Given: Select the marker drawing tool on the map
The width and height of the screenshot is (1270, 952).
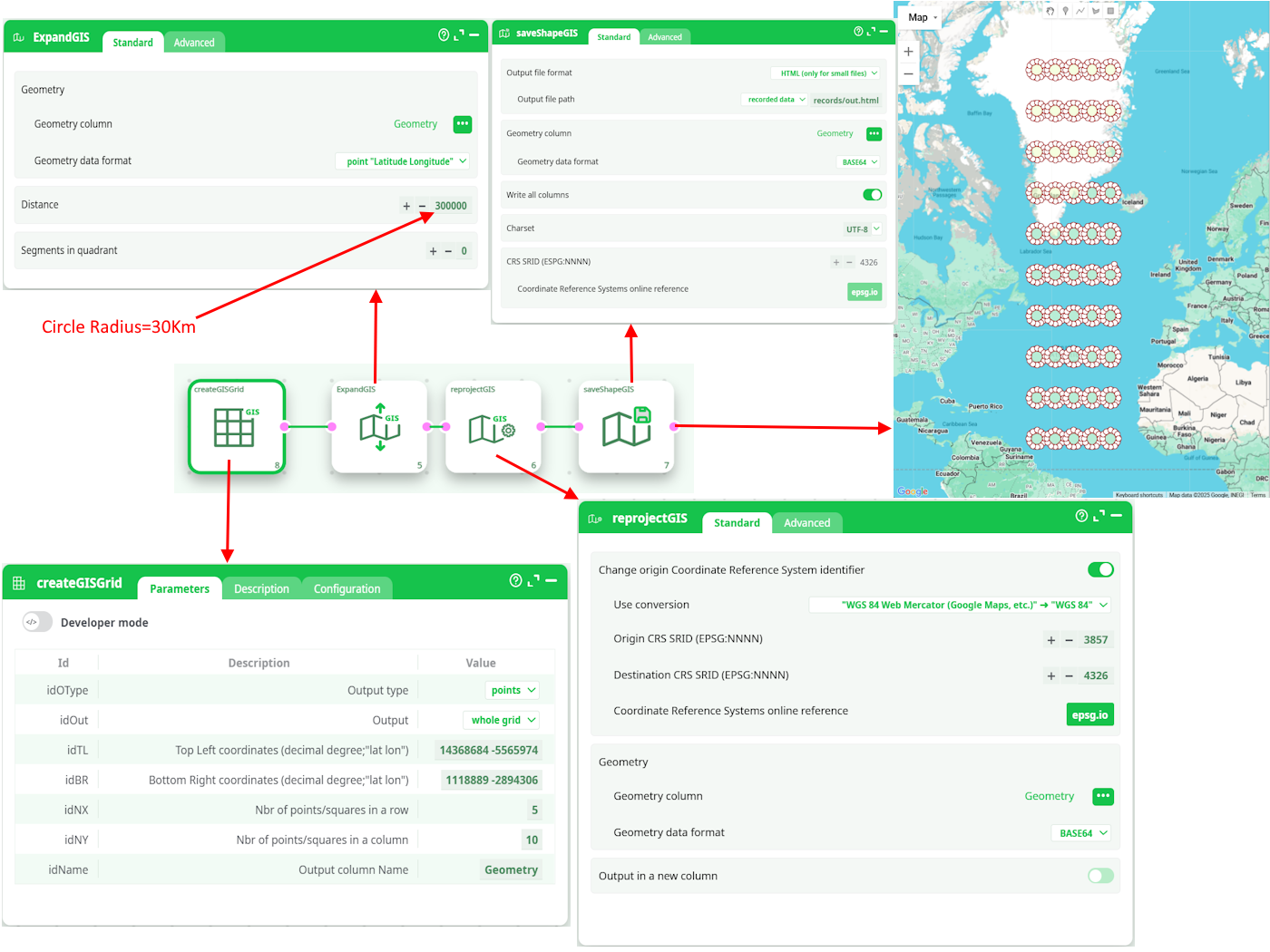Looking at the screenshot, I should [1066, 11].
